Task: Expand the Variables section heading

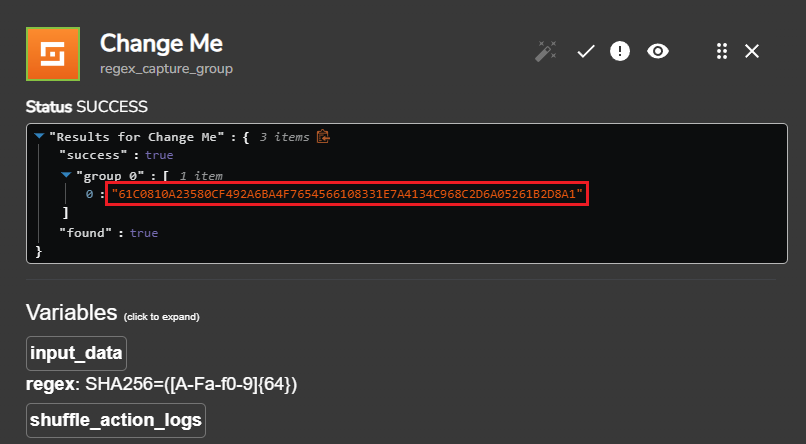Action: pyautogui.click(x=71, y=312)
